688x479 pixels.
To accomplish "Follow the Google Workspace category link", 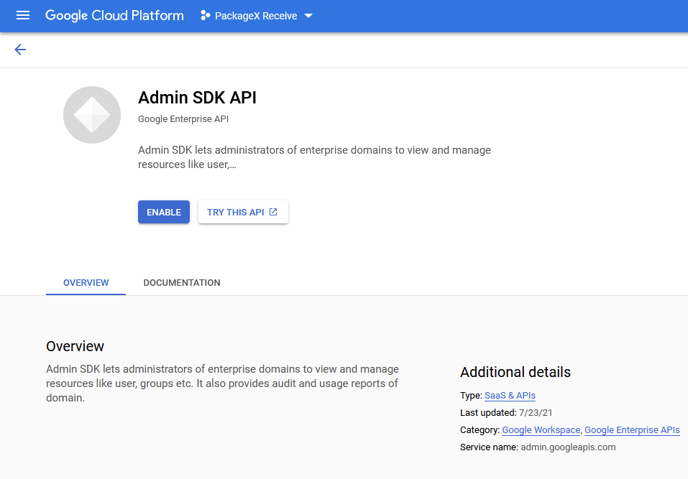I will tap(541, 430).
